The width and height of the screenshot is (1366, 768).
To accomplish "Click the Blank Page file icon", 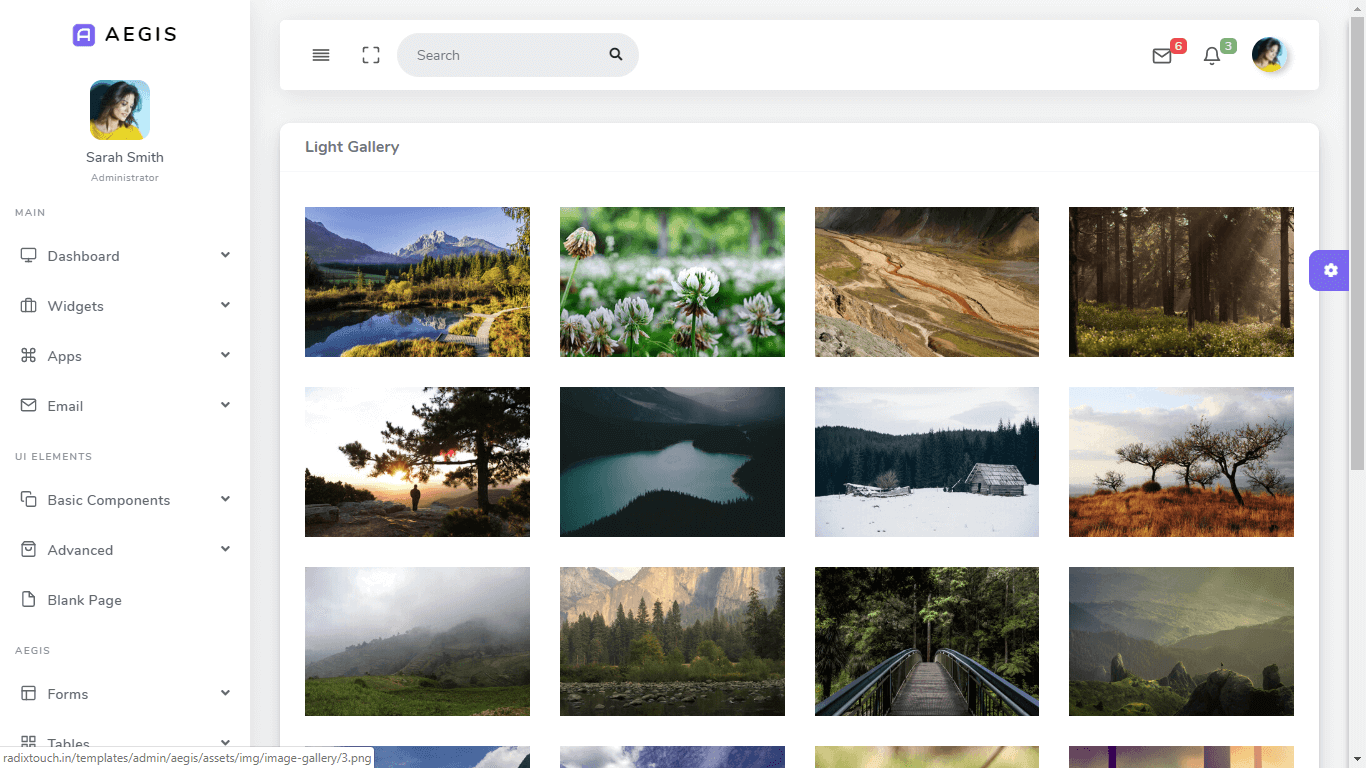I will click(28, 599).
